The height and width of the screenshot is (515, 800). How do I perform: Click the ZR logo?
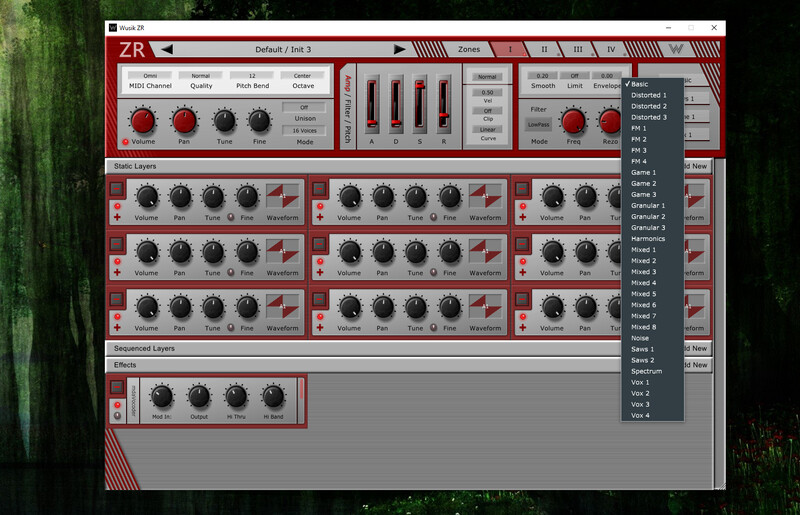132,50
